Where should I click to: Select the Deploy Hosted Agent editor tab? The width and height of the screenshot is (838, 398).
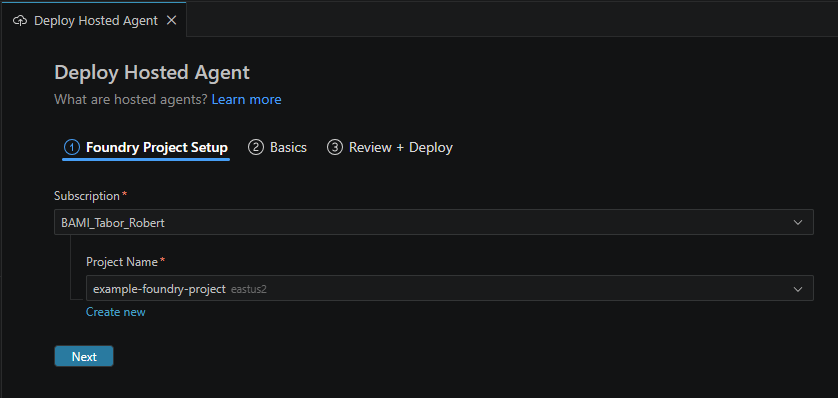click(94, 20)
